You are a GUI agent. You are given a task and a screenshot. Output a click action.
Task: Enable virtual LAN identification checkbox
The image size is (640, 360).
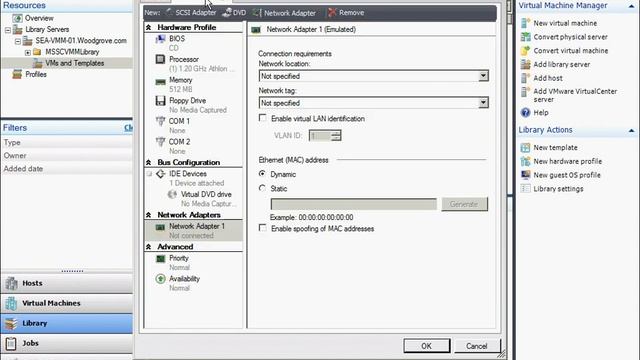263,118
